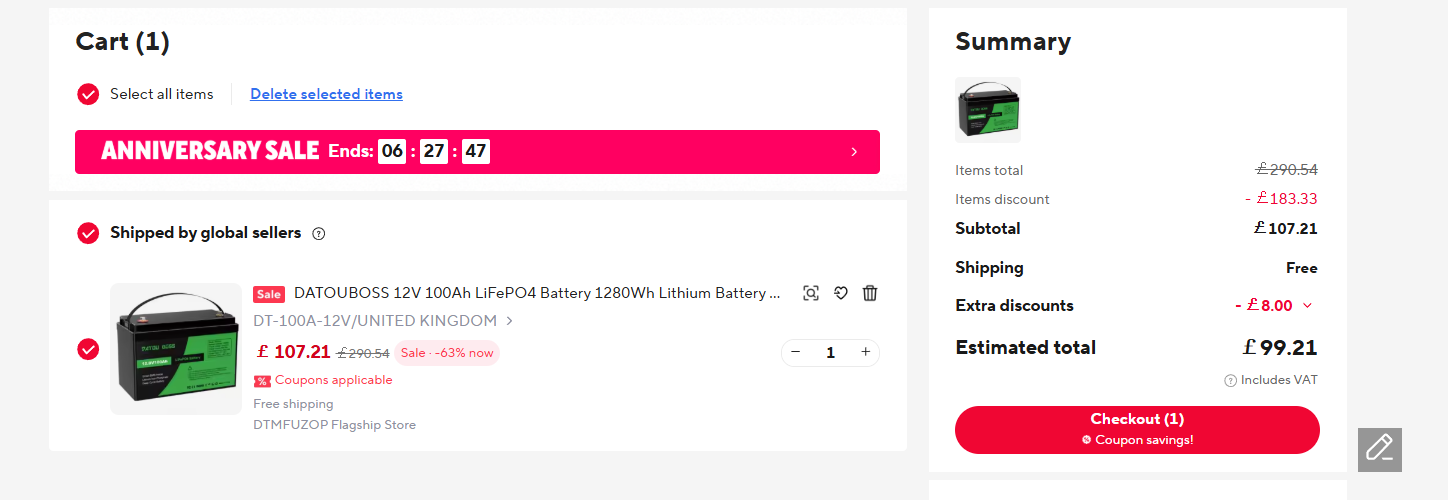Delete the battery item with trash icon
This screenshot has width=1448, height=500.
[870, 293]
